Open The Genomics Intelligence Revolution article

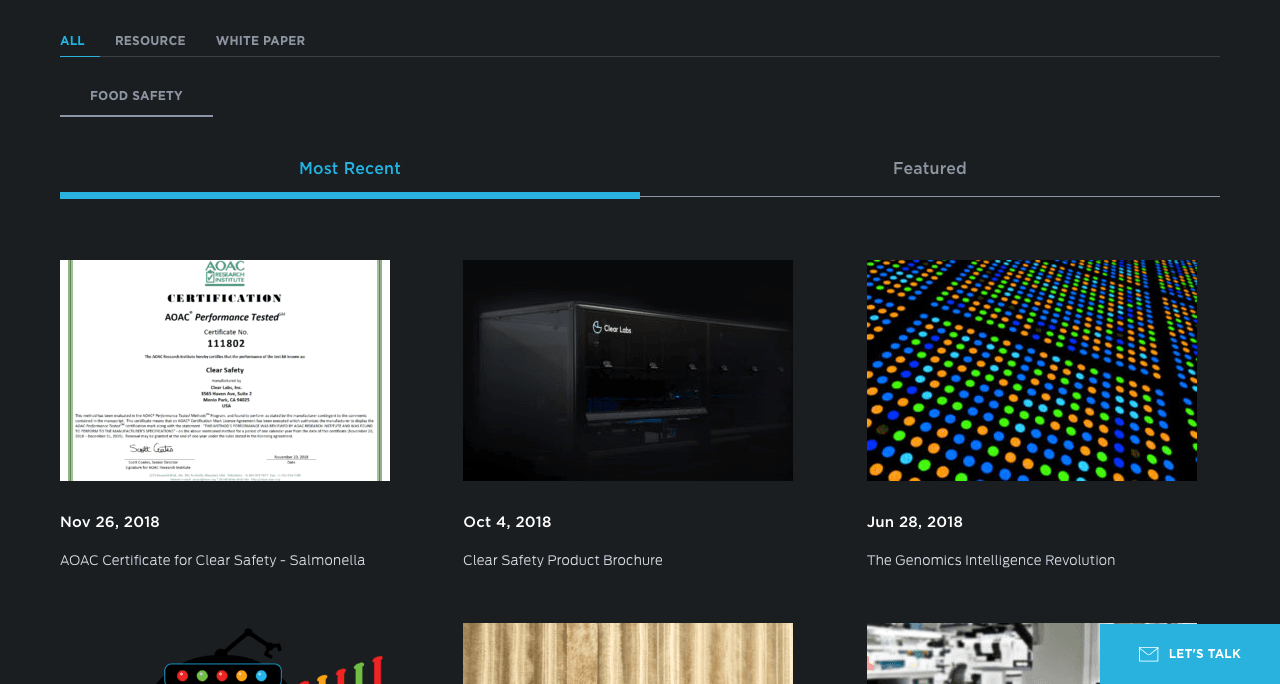991,560
